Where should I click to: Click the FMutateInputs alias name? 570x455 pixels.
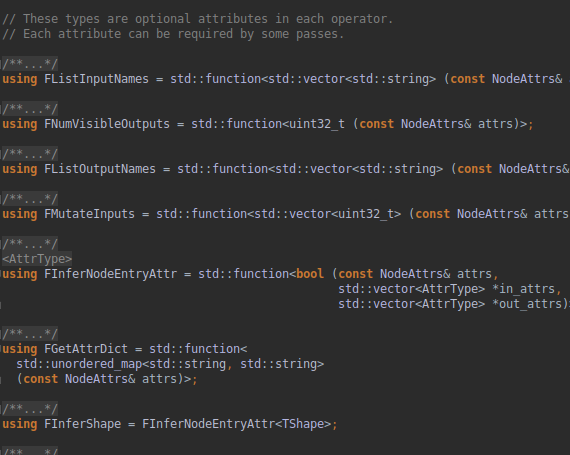[89, 214]
